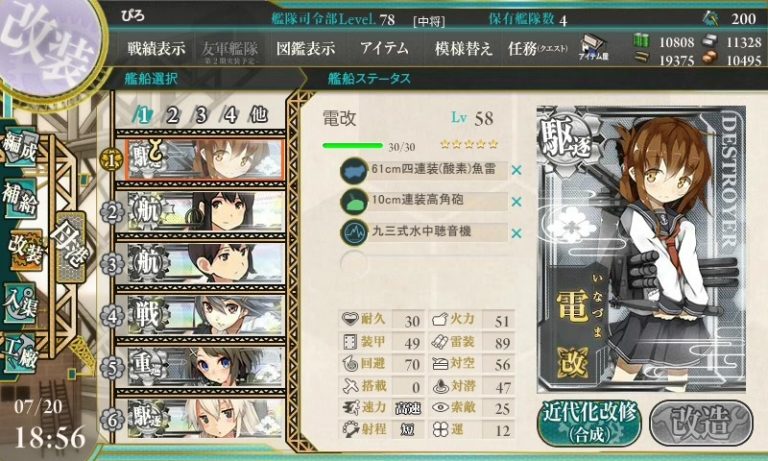Viewport: 768px width, 461px height.
Task: Click the 改造 remodel button
Action: tap(701, 423)
